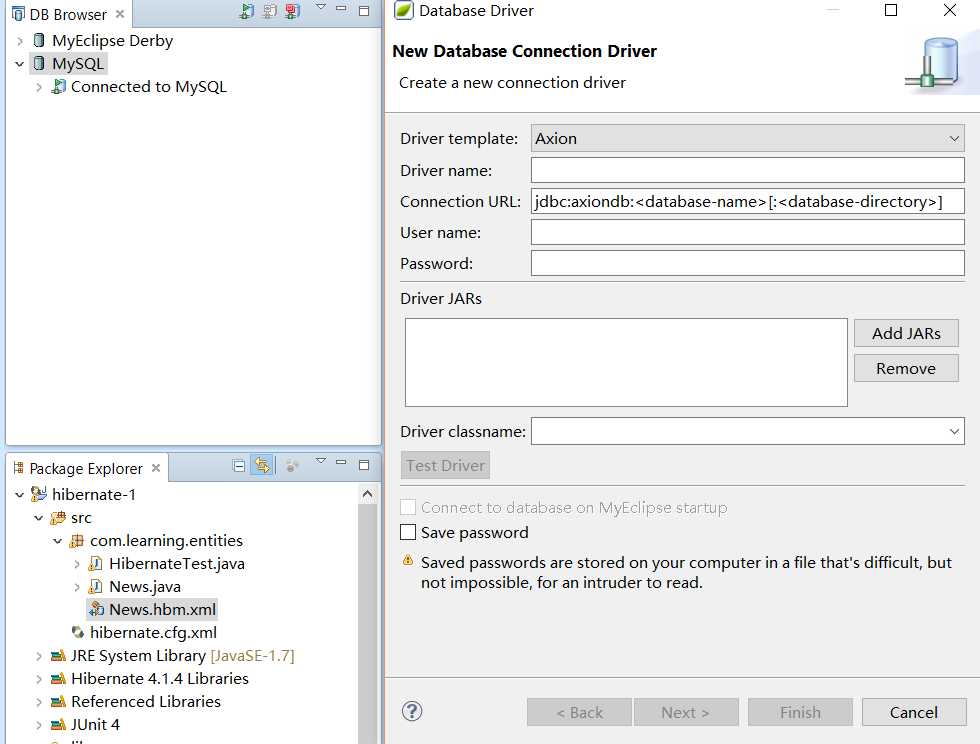This screenshot has height=744, width=980.
Task: Expand JUnit 4 node
Action: tap(39, 725)
